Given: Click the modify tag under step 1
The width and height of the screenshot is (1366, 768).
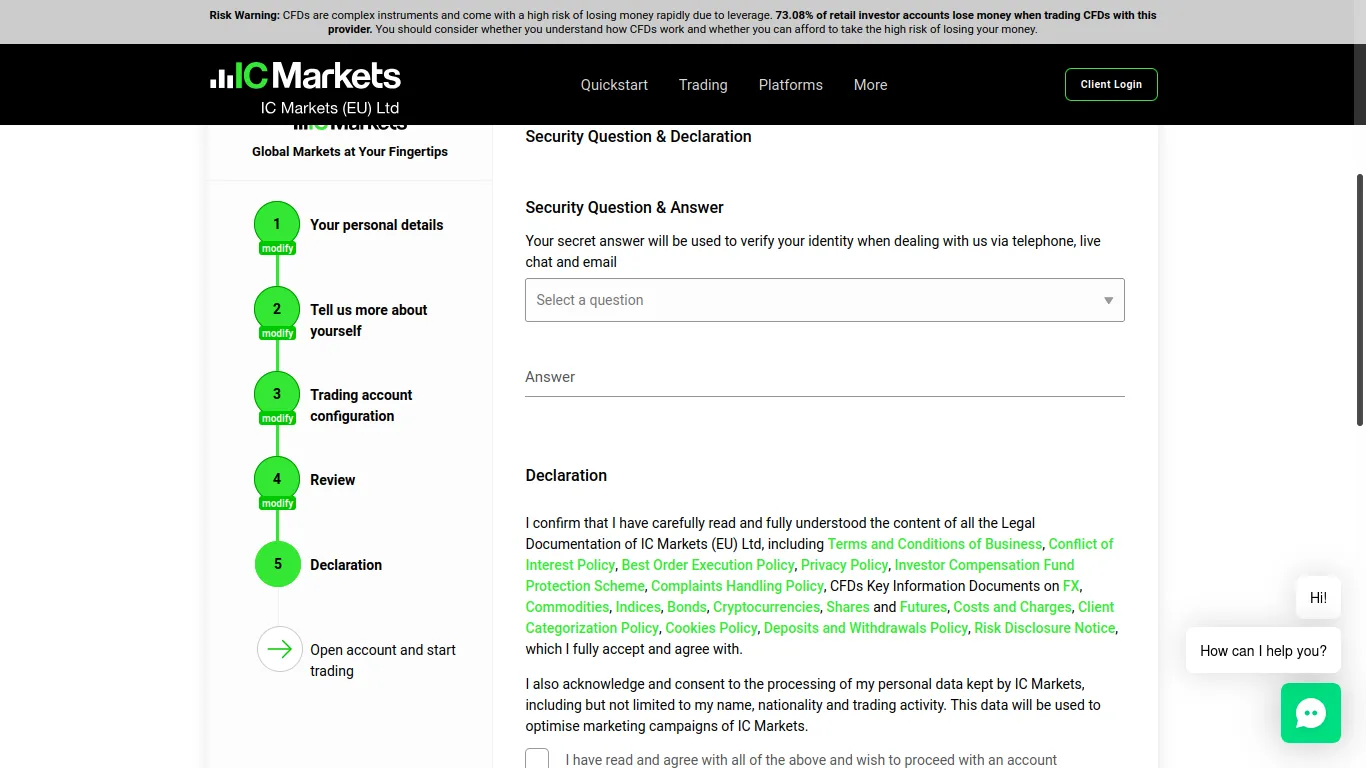Looking at the screenshot, I should [277, 248].
